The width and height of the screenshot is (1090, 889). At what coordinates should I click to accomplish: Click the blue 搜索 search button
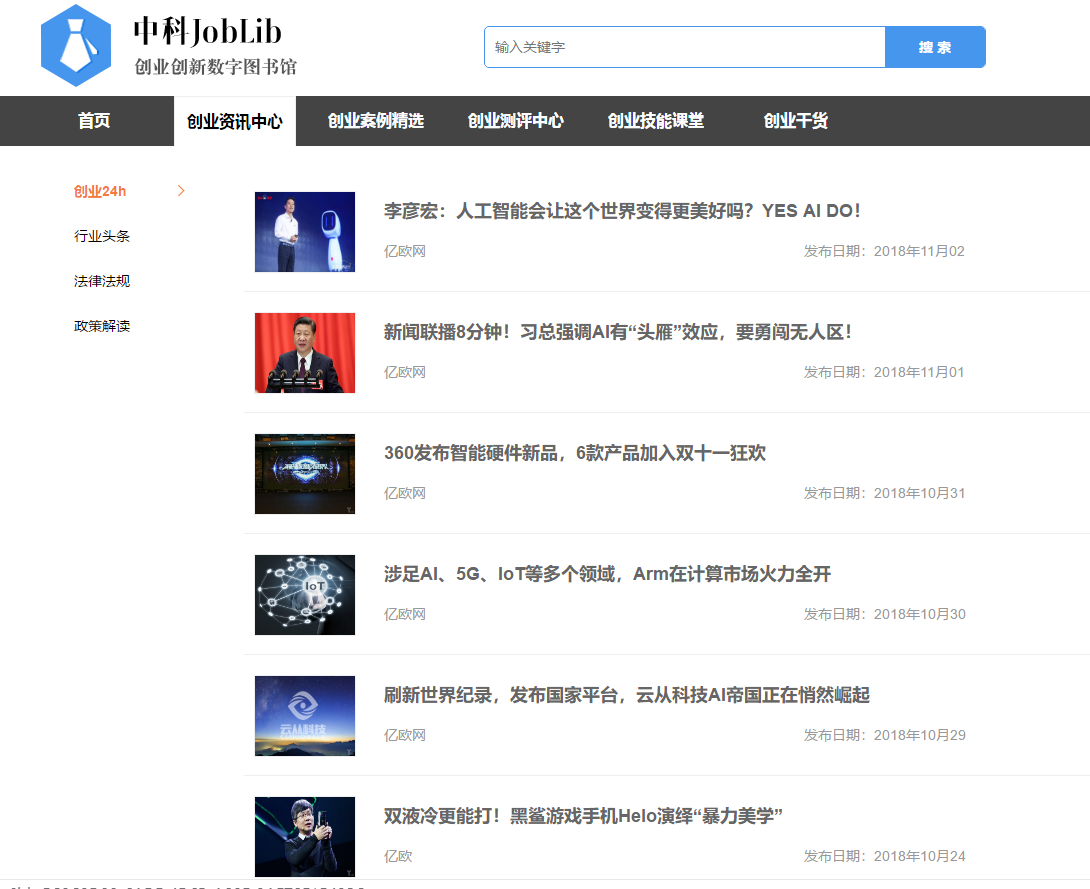click(935, 47)
